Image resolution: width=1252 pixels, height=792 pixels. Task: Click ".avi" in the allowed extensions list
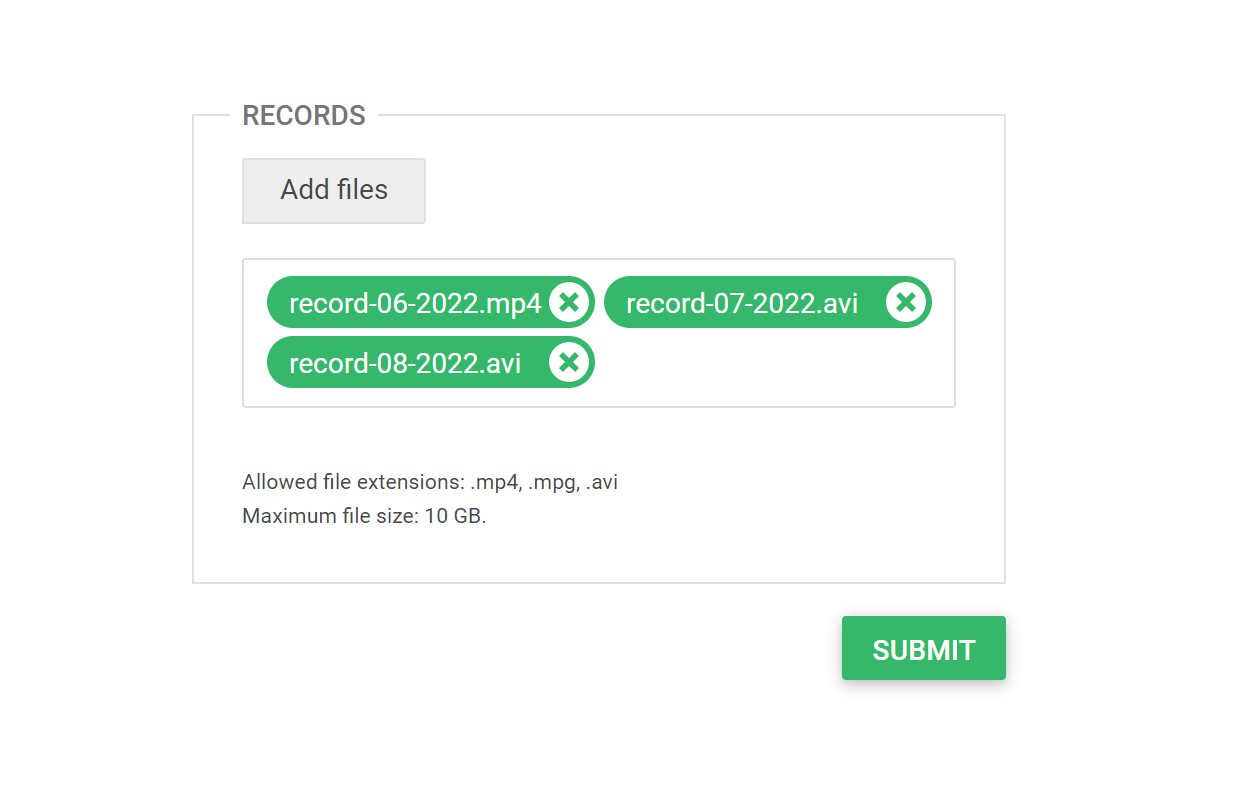(602, 482)
